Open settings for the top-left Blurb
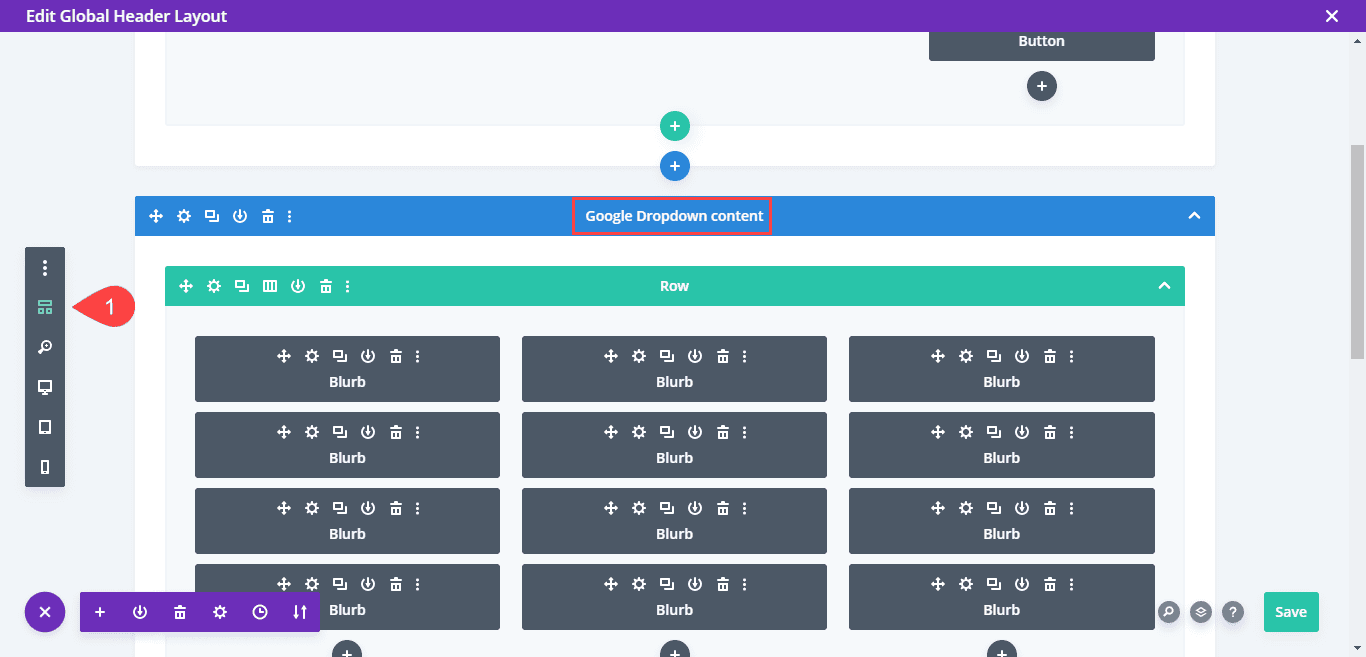This screenshot has height=657, width=1366. [312, 356]
